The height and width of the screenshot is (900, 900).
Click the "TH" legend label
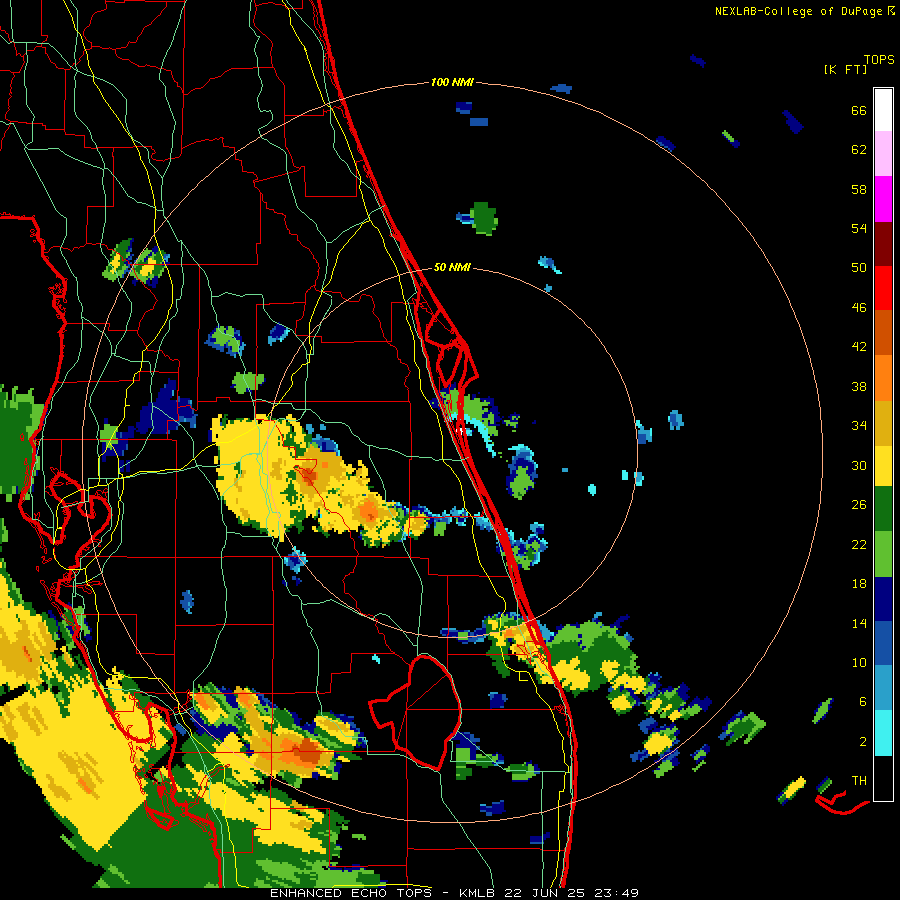pyautogui.click(x=859, y=781)
